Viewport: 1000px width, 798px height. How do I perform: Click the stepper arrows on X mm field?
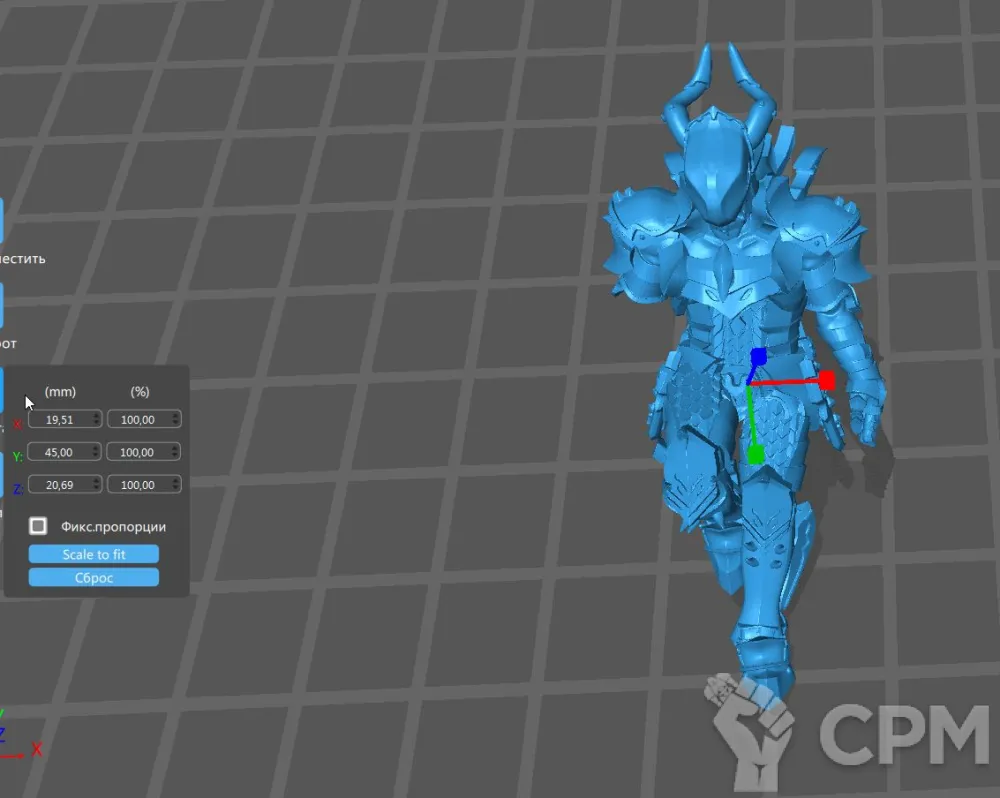tap(95, 420)
